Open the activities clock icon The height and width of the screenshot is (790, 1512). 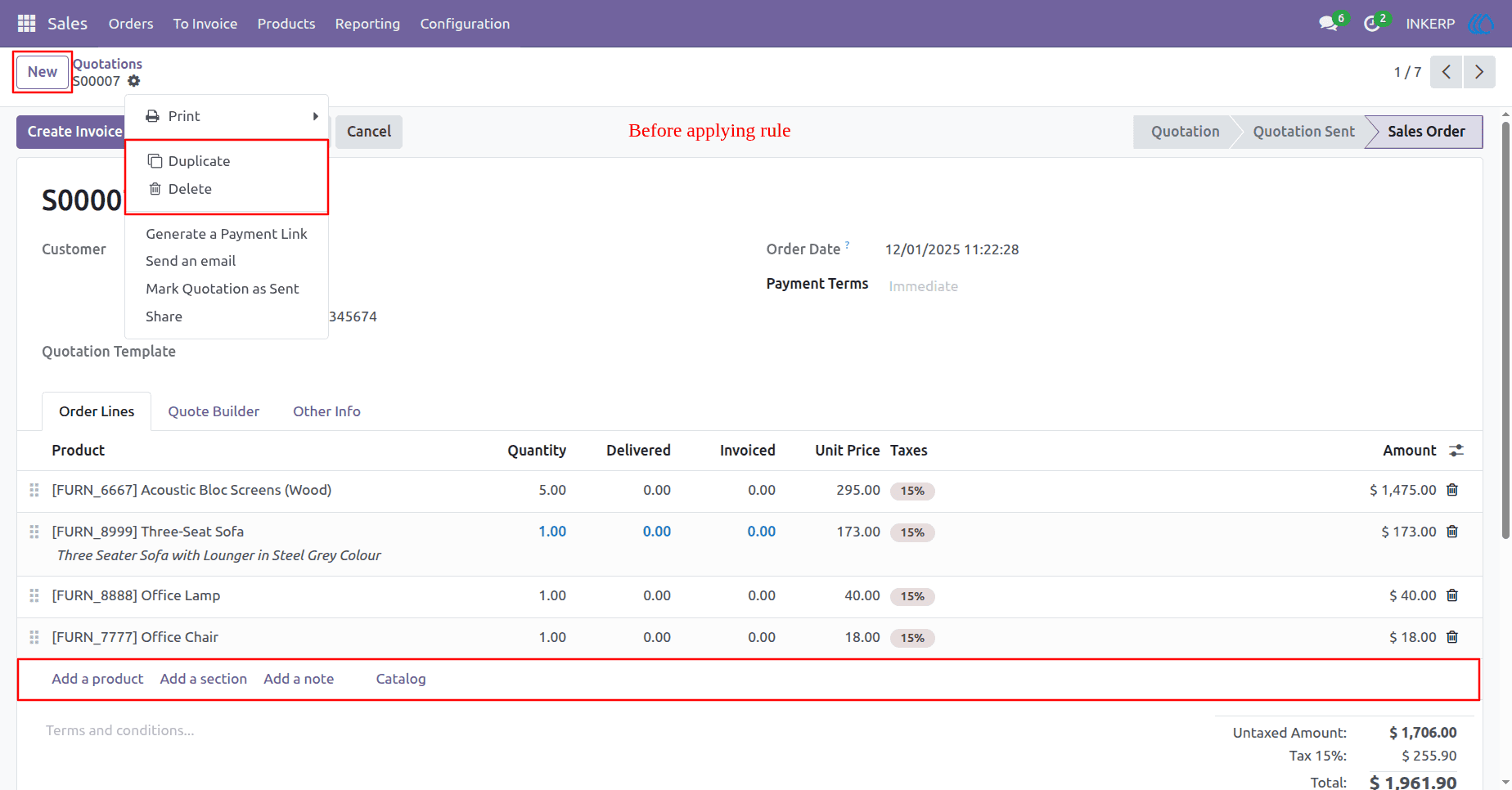[1372, 24]
